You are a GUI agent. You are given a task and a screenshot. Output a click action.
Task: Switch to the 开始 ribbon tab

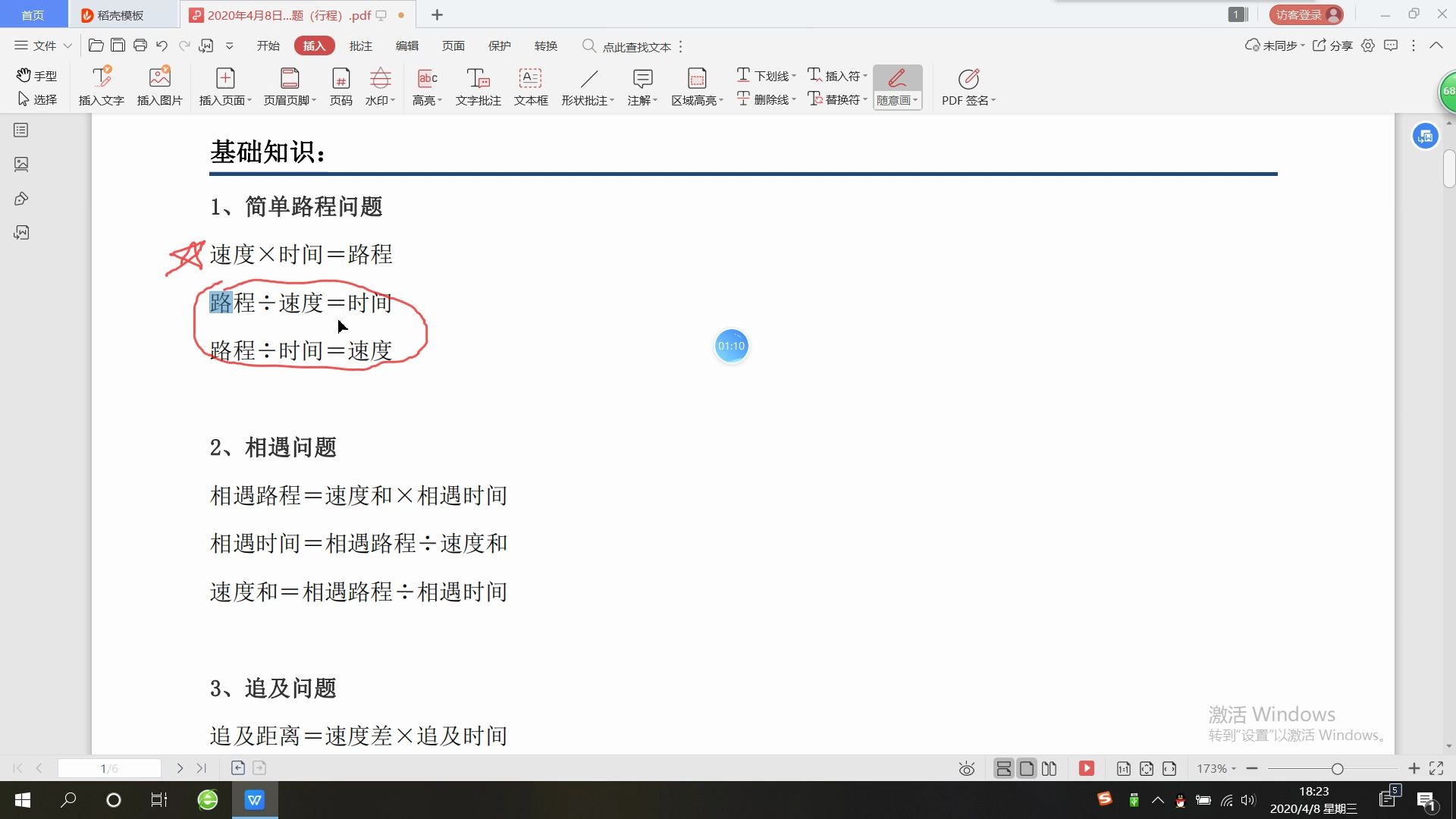coord(268,45)
